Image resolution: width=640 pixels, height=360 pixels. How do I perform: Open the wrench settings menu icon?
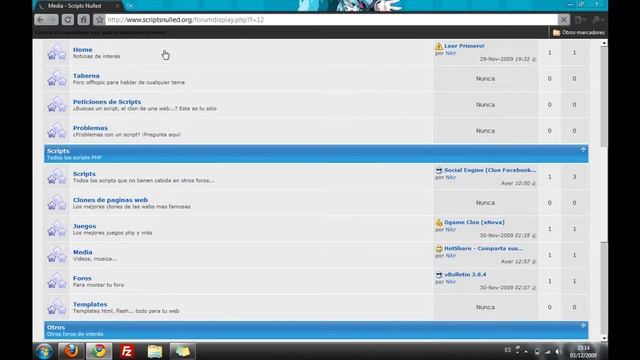point(598,20)
